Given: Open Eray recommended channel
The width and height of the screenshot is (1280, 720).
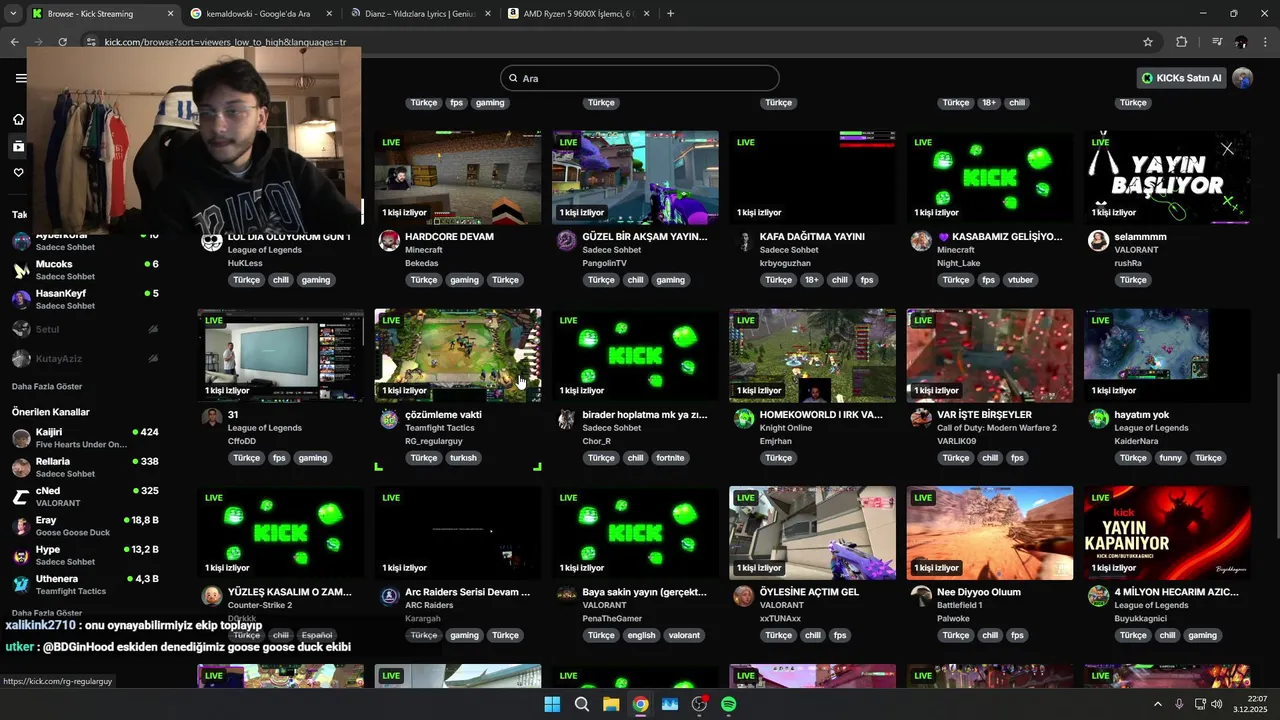Looking at the screenshot, I should point(85,526).
